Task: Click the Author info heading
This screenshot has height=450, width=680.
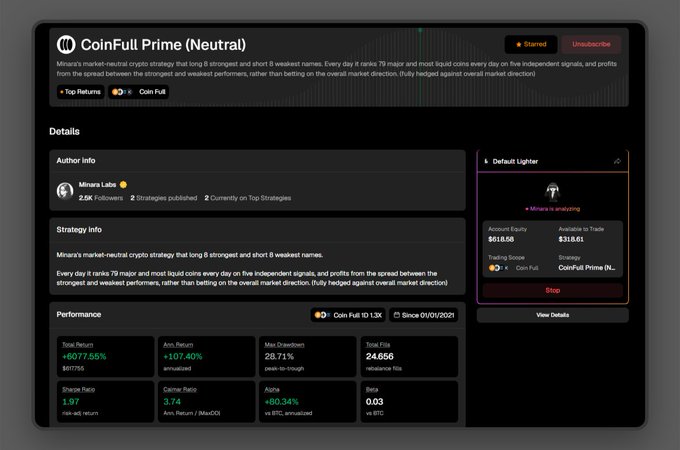Action: point(76,160)
